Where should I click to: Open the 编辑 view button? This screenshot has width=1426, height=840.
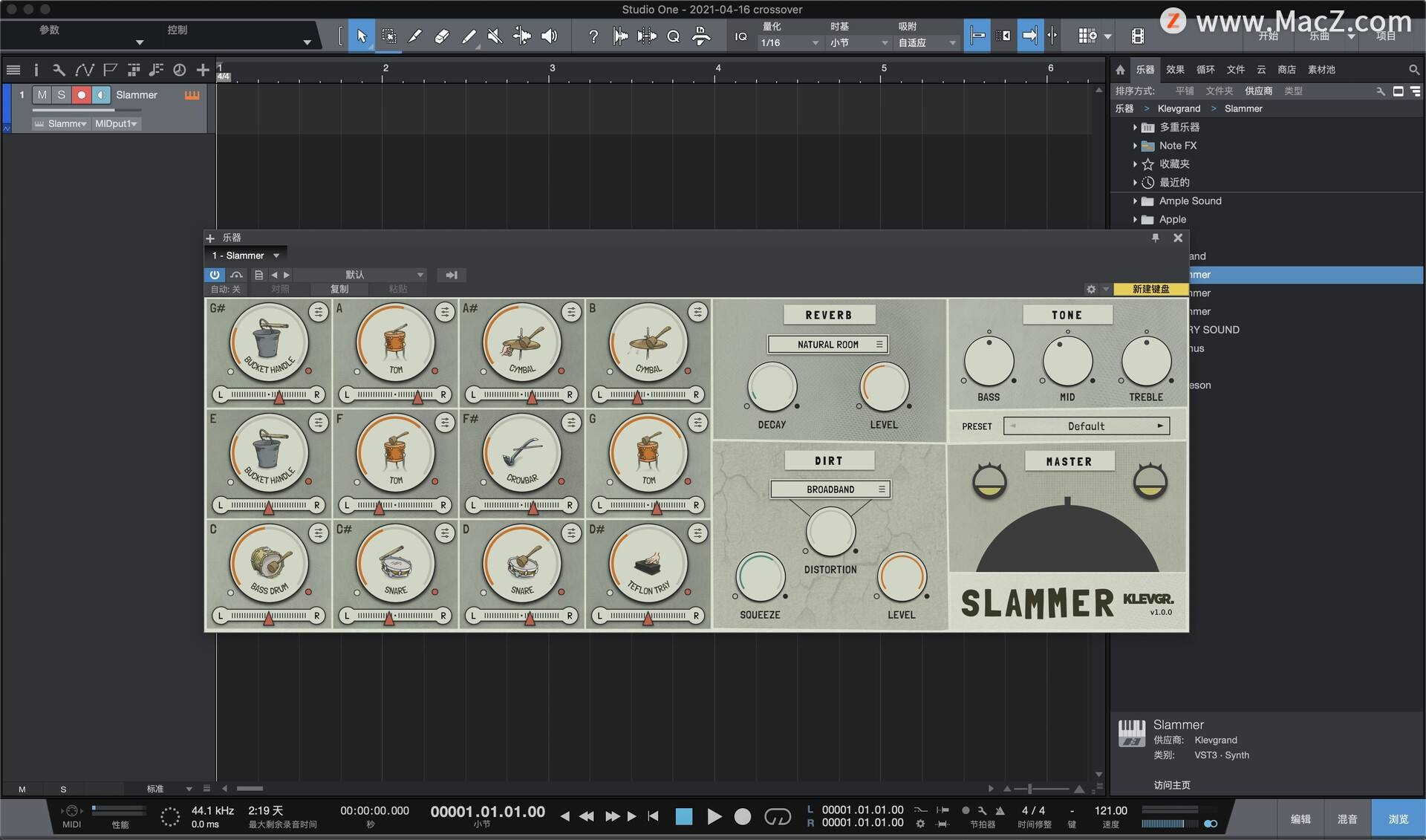(1300, 818)
